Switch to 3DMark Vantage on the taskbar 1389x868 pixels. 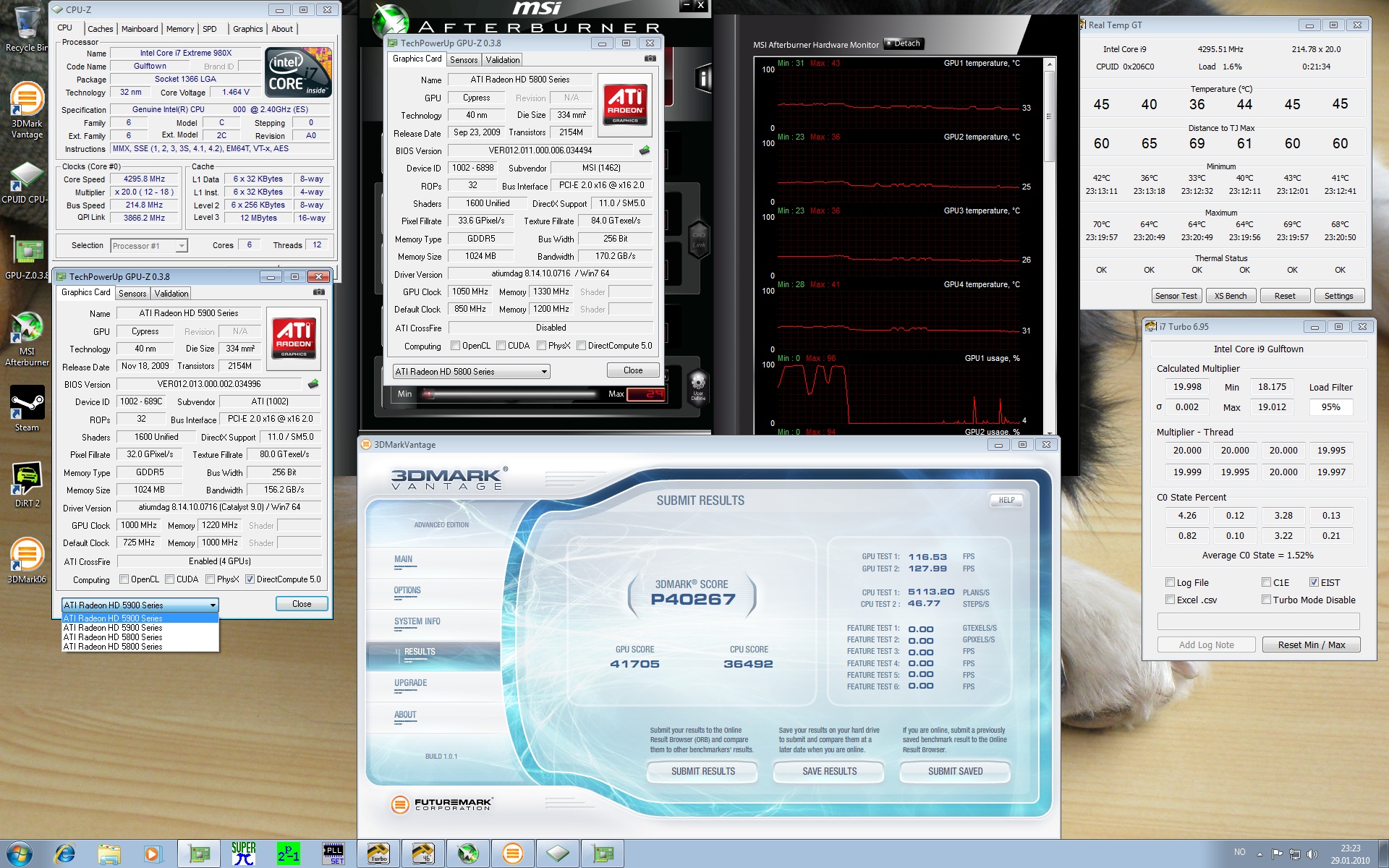pos(513,854)
